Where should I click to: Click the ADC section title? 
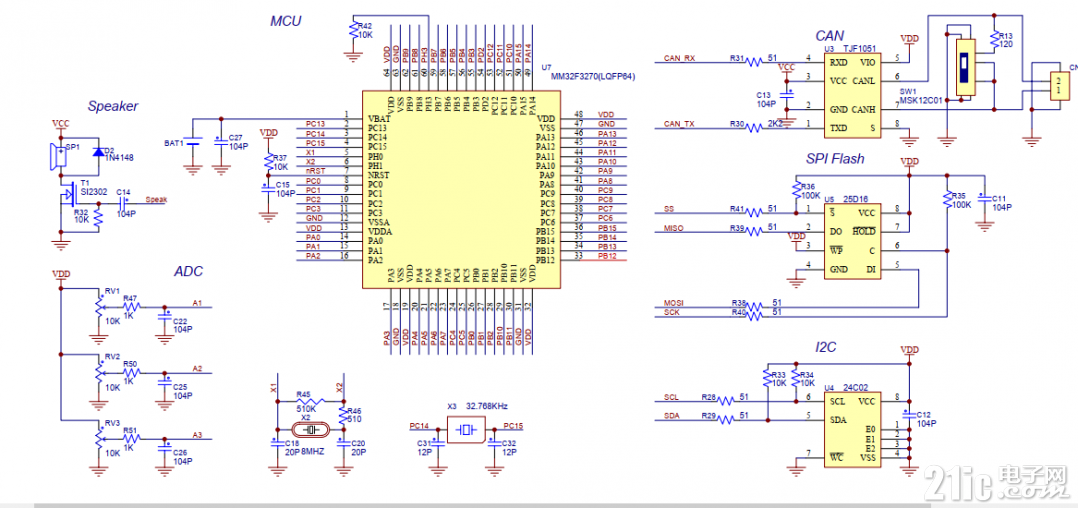click(188, 271)
